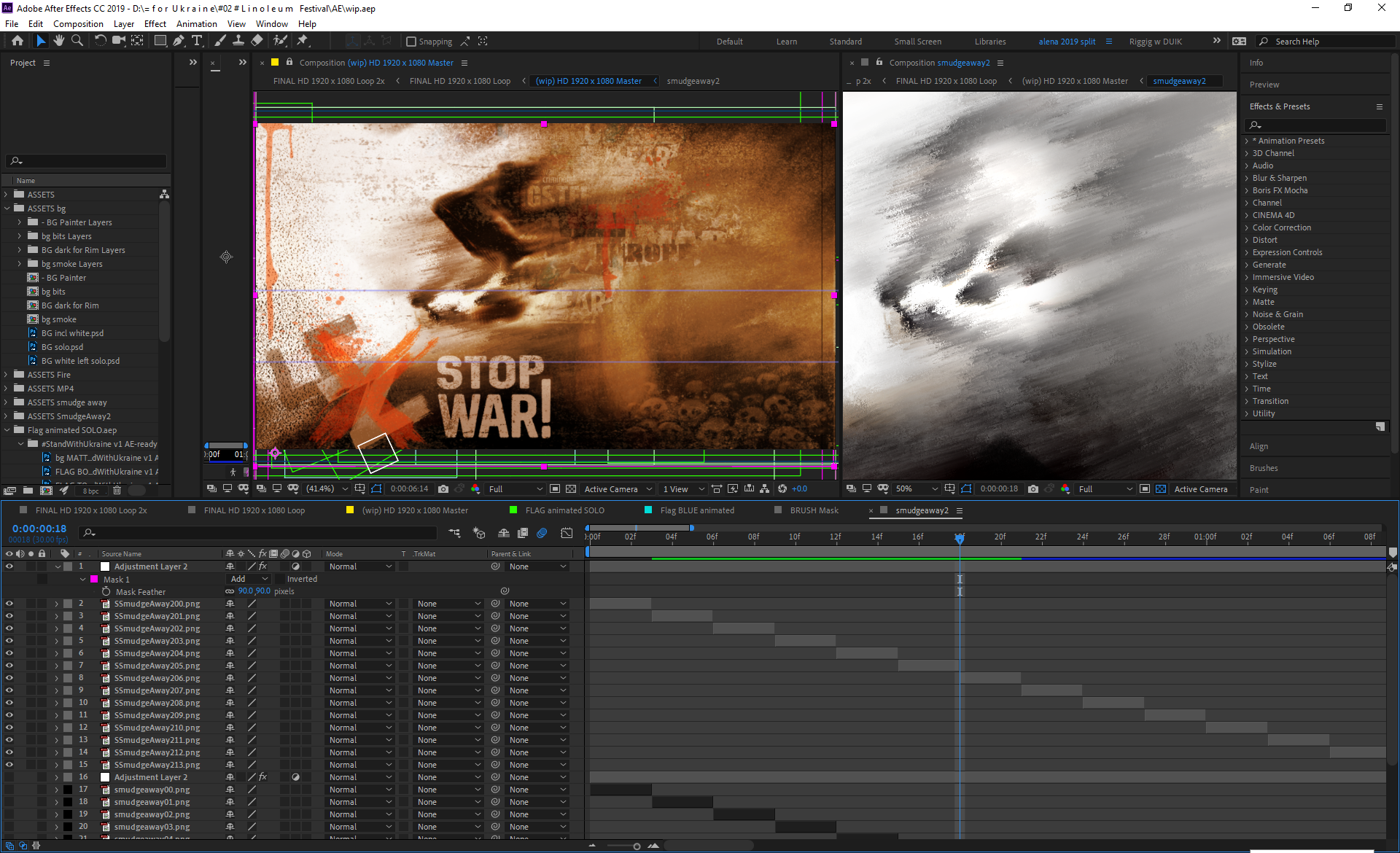Select the Horizontal Type tool
The height and width of the screenshot is (853, 1400).
coord(197,41)
